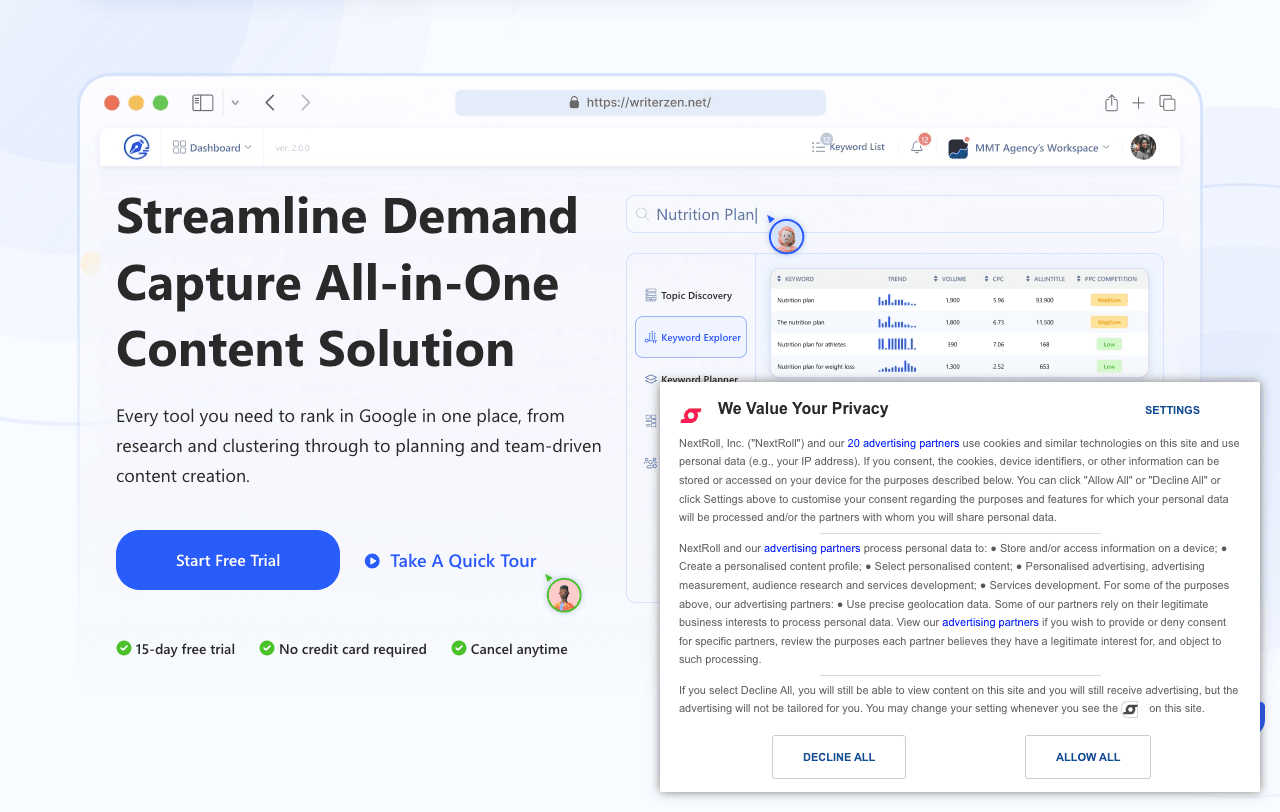Click the cartoon avatar cursor below search box
The height and width of the screenshot is (812, 1280).
pyautogui.click(x=787, y=237)
